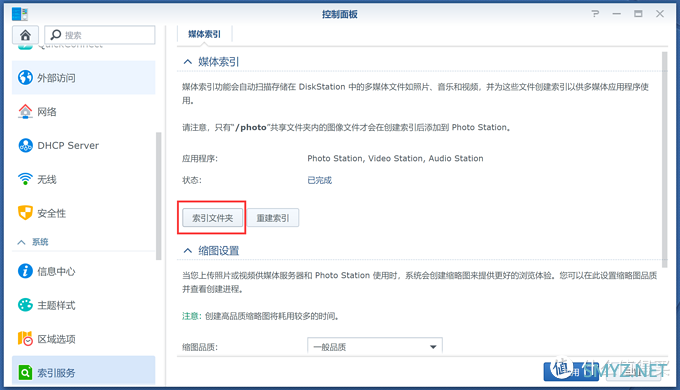Collapse the 缩图设置 section
The height and width of the screenshot is (390, 680).
[187, 251]
